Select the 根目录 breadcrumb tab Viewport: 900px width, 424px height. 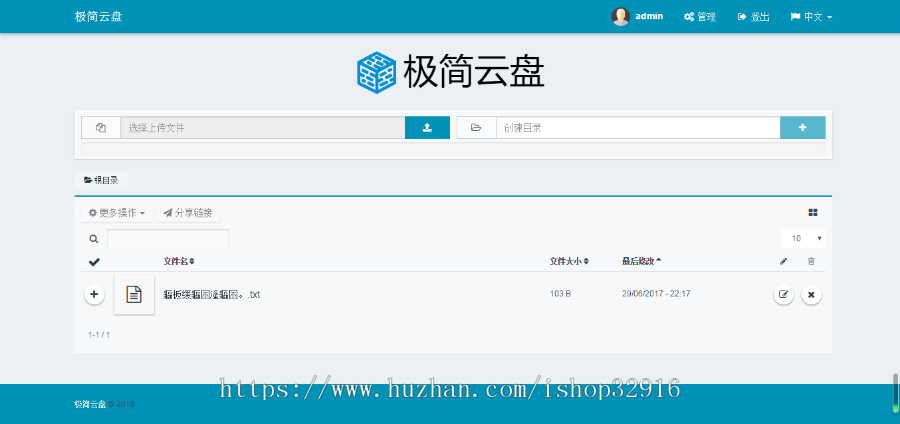(101, 180)
